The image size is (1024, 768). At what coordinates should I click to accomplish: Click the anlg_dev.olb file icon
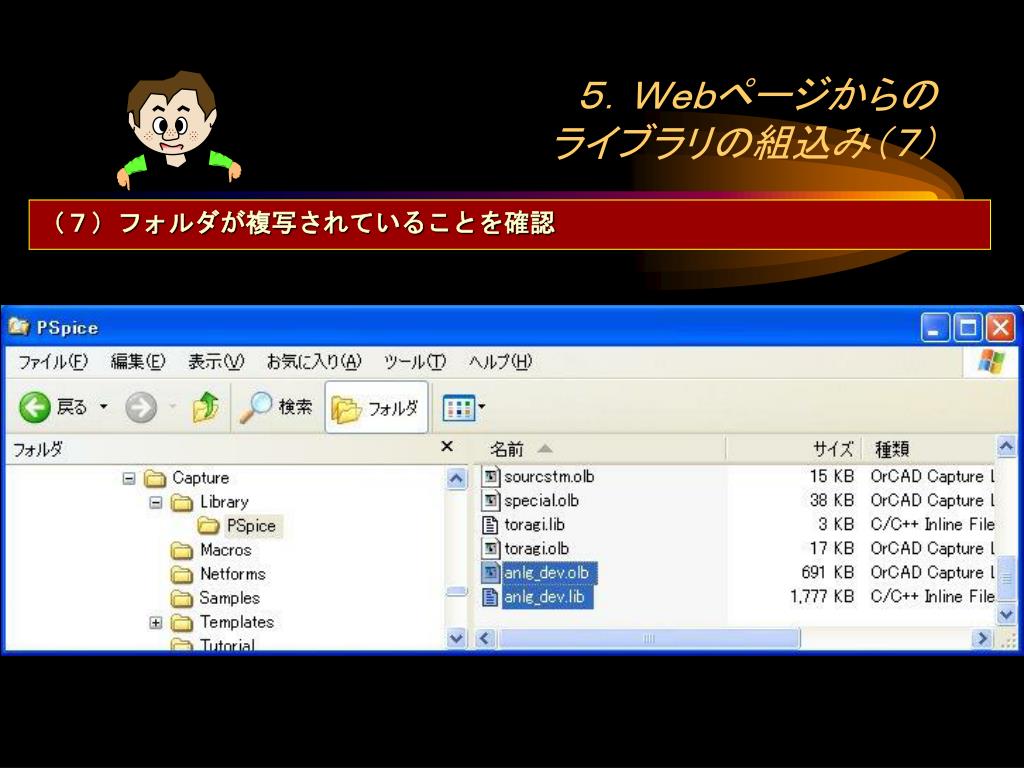[x=490, y=573]
